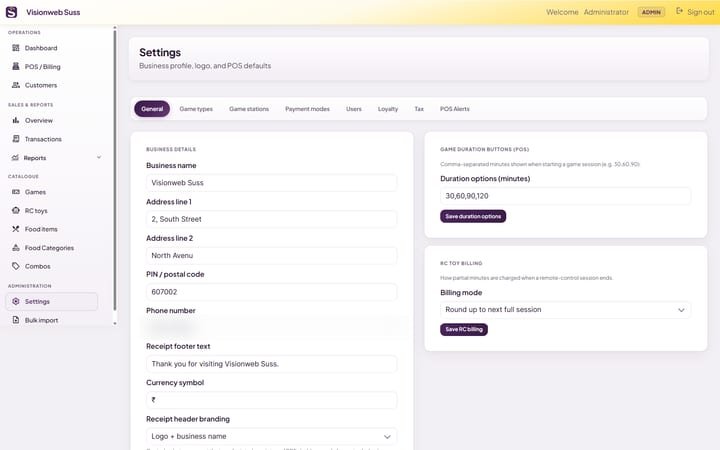Open Bulk import via file icon
720x450 pixels.
[16, 320]
